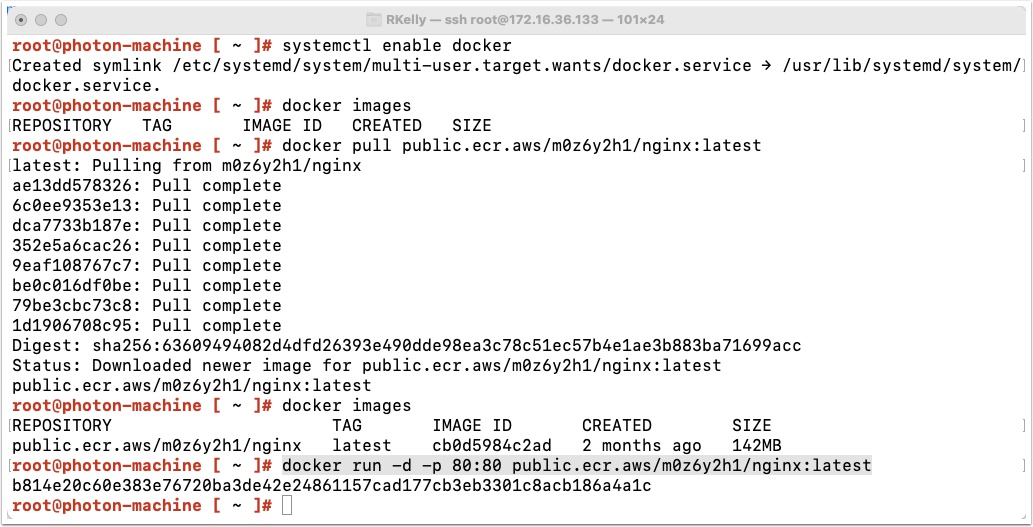
Task: Click the arrow symbol in the symlink line
Action: tap(766, 66)
